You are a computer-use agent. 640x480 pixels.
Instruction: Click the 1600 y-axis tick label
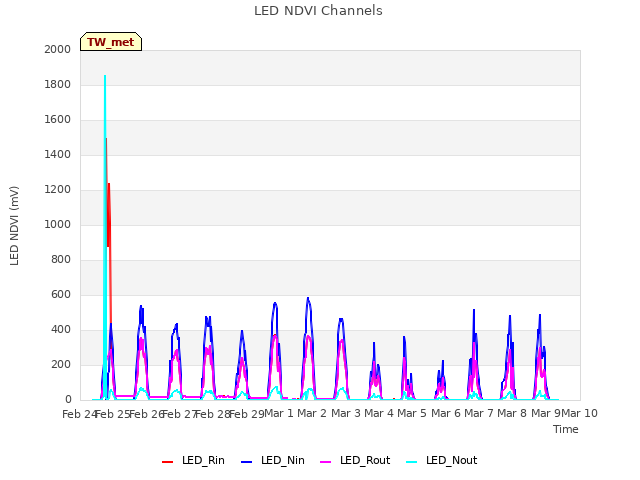click(x=58, y=120)
